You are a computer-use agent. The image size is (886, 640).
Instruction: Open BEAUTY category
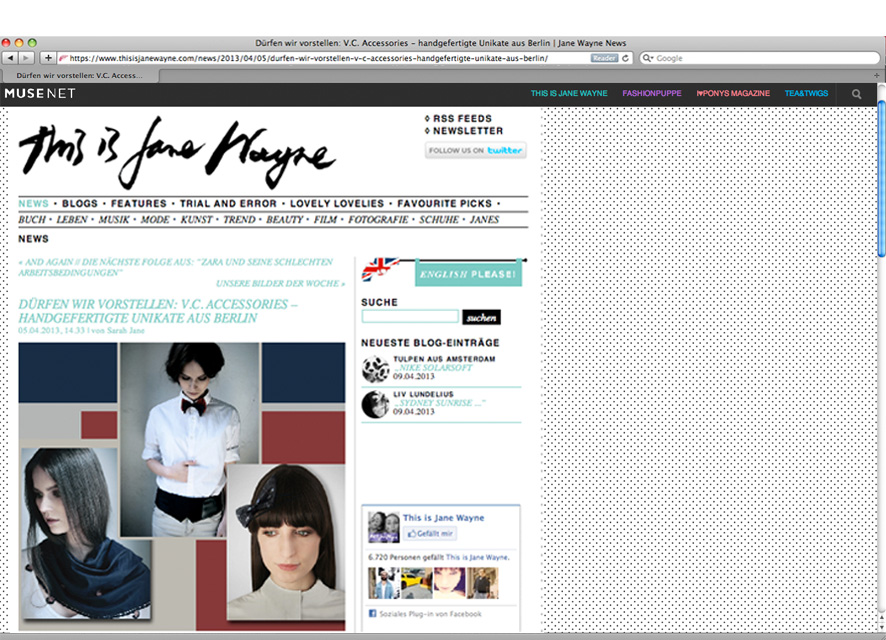tap(284, 220)
